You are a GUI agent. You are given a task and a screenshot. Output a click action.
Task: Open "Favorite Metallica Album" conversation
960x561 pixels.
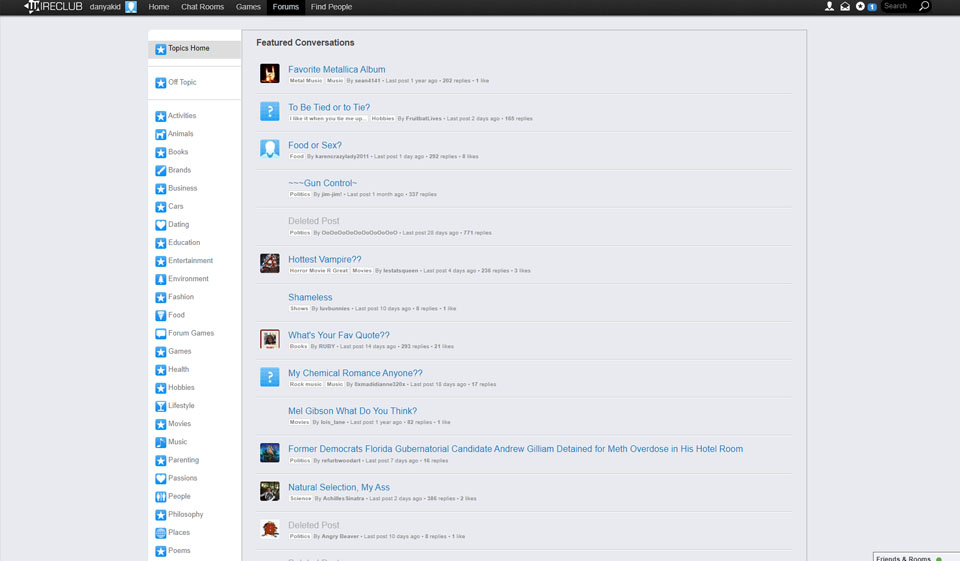(x=336, y=70)
